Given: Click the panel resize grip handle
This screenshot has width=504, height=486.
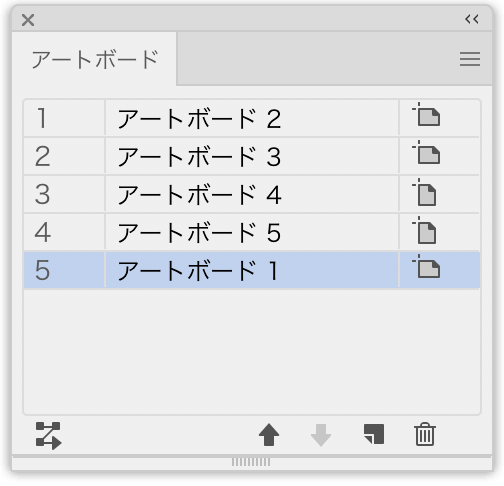Looking at the screenshot, I should point(251,462).
